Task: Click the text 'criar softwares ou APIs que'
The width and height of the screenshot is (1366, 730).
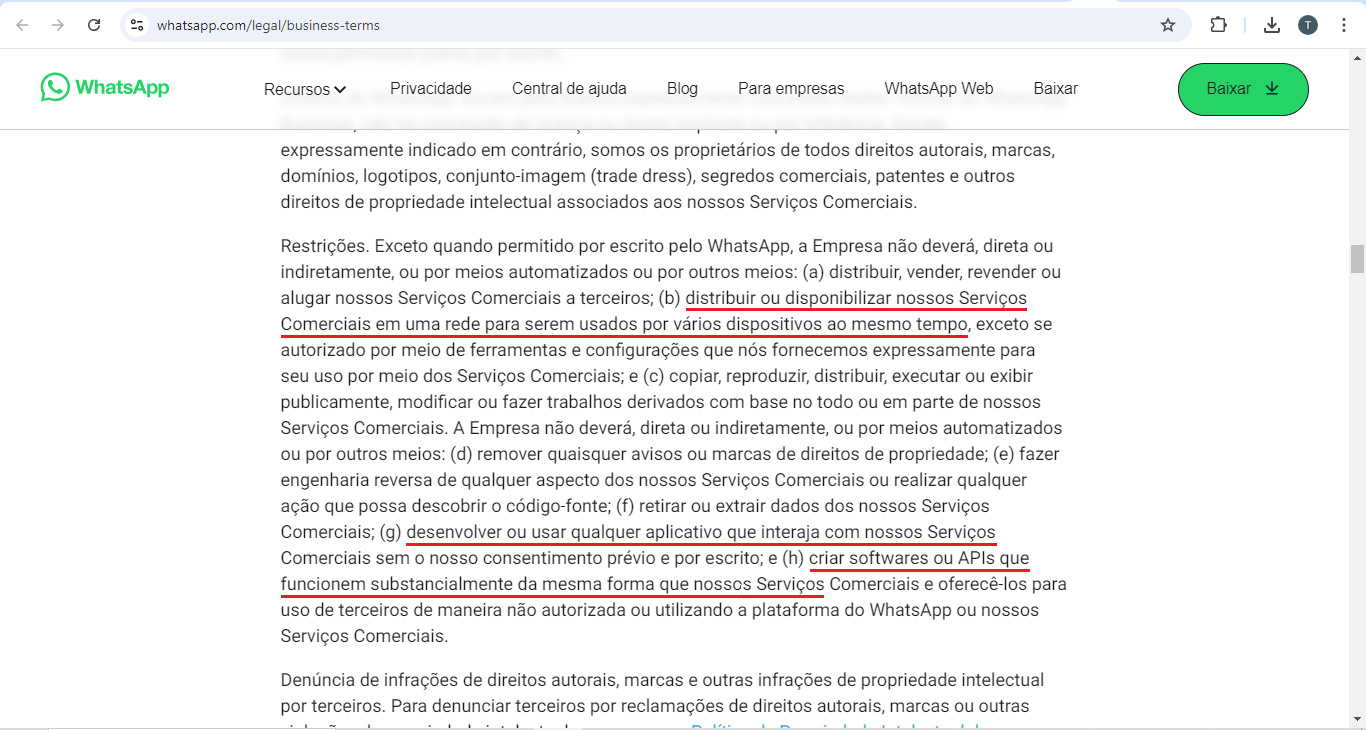Action: tap(919, 558)
